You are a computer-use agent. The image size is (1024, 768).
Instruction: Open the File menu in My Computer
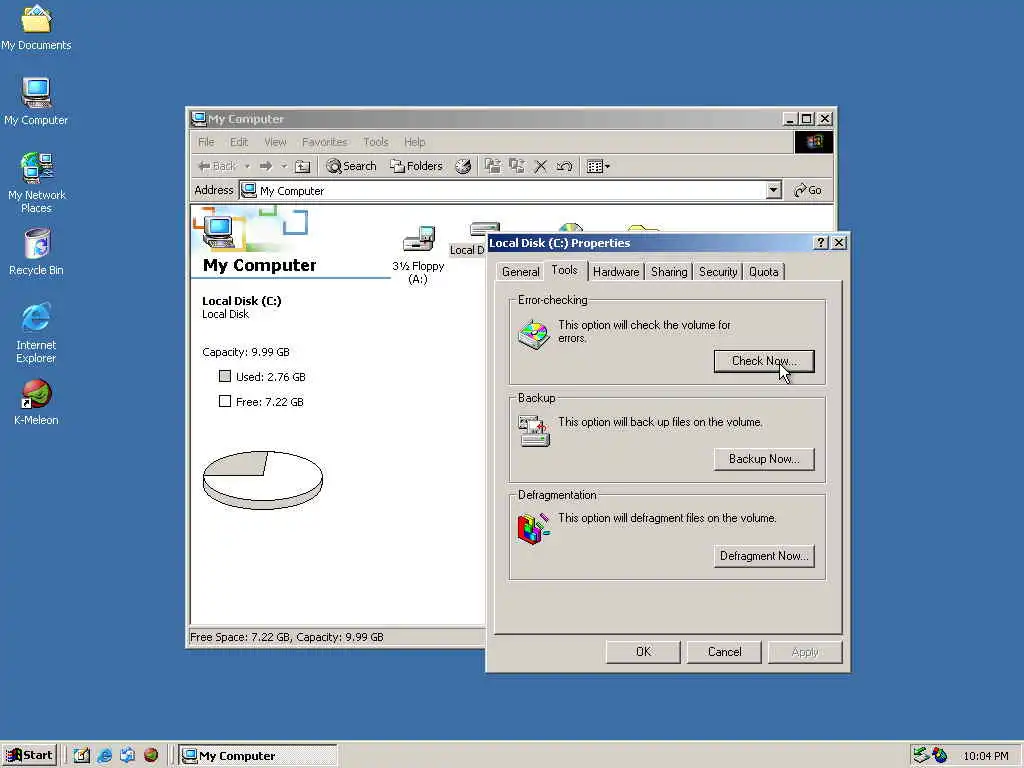tap(206, 142)
